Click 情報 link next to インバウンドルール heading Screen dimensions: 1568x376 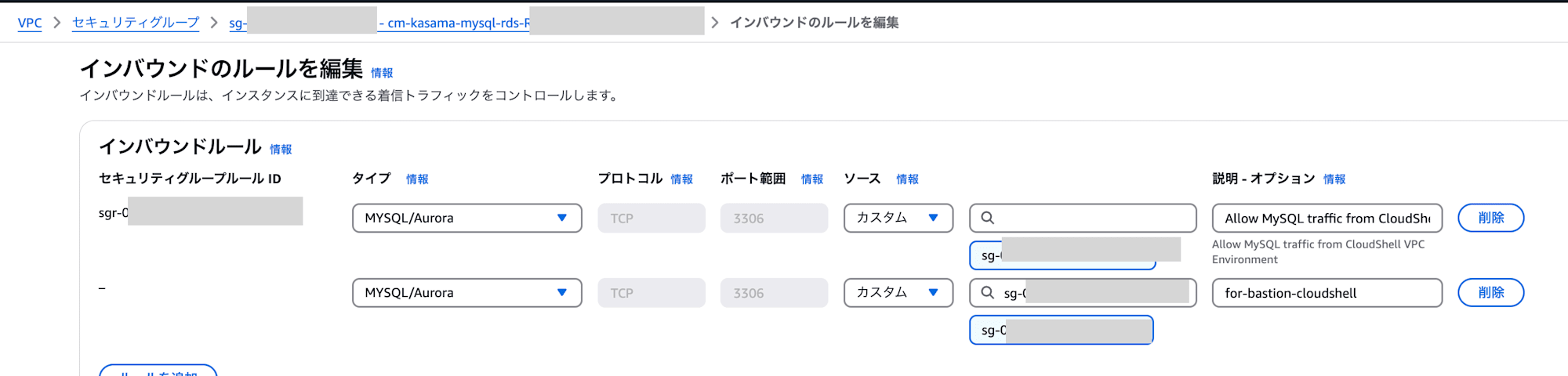(281, 149)
